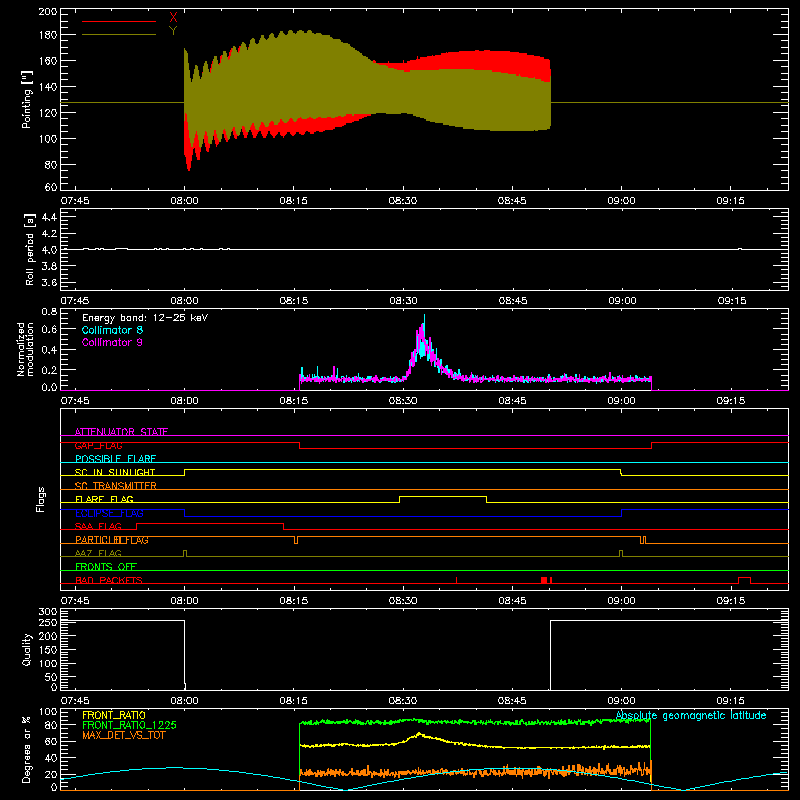Select the ECLIPSE_FLAG label
The height and width of the screenshot is (800, 800).
(109, 513)
